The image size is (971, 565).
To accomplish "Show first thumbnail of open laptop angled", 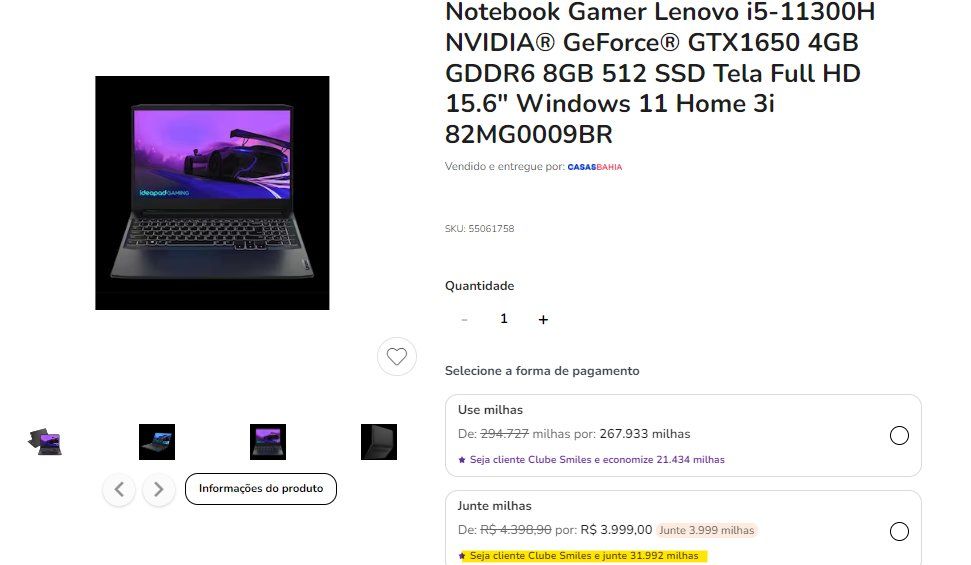I will click(x=45, y=442).
